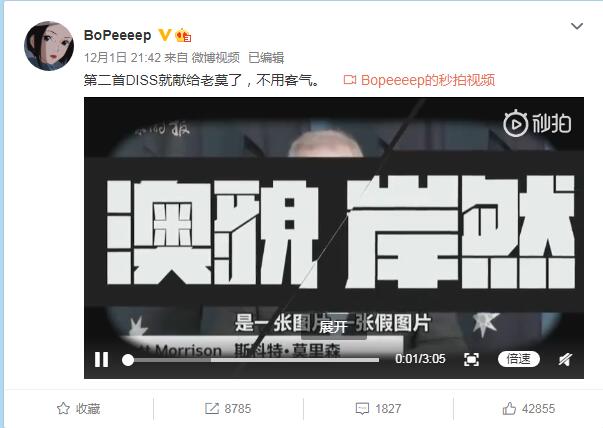This screenshot has width=603, height=428.
Task: Open the 倍速 playback speed option
Action: 519,359
